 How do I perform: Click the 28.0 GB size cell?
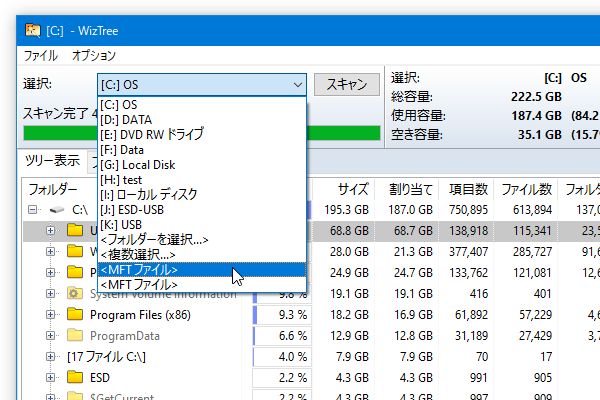(x=349, y=251)
